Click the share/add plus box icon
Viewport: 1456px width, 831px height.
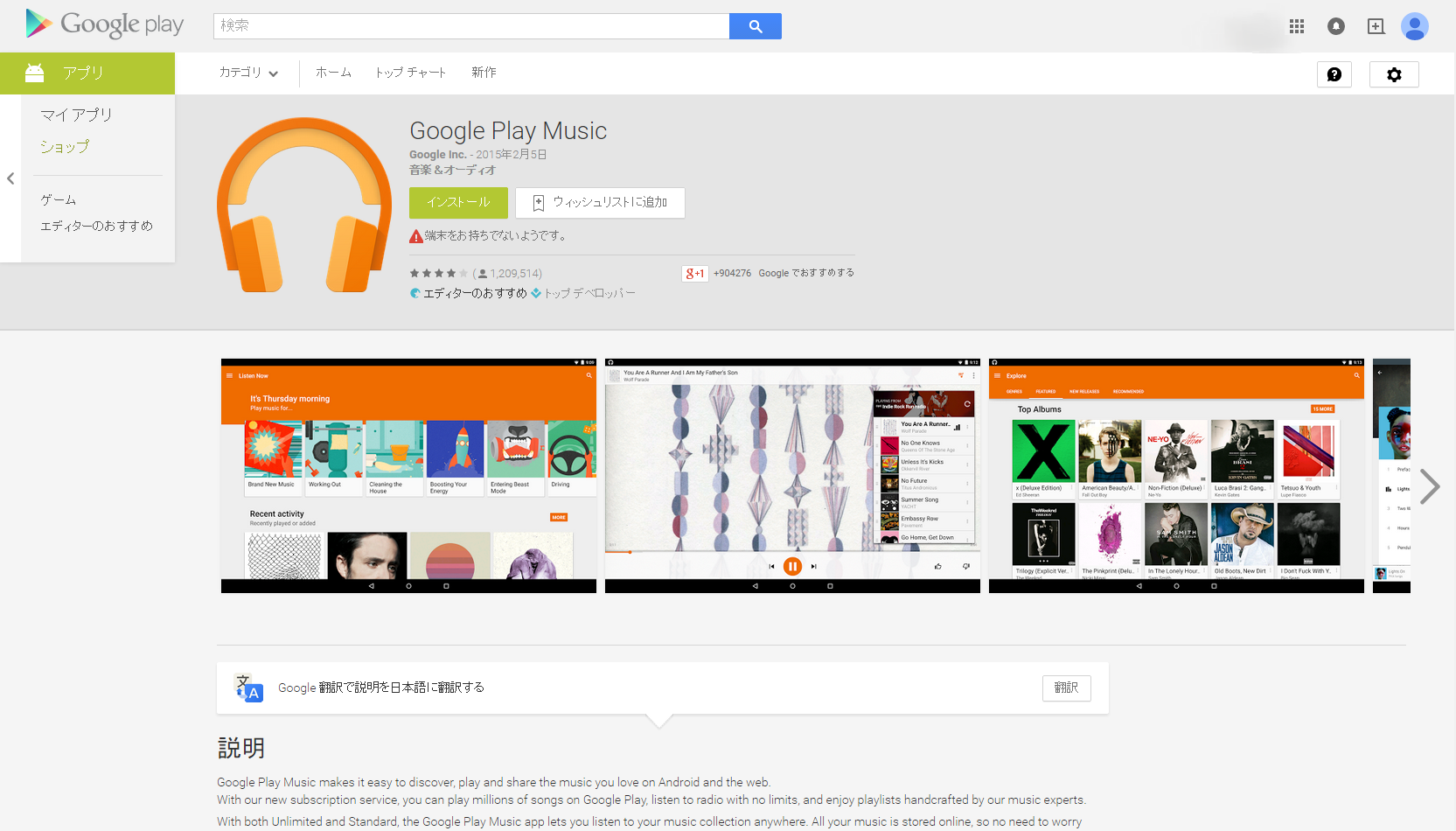coord(1376,26)
